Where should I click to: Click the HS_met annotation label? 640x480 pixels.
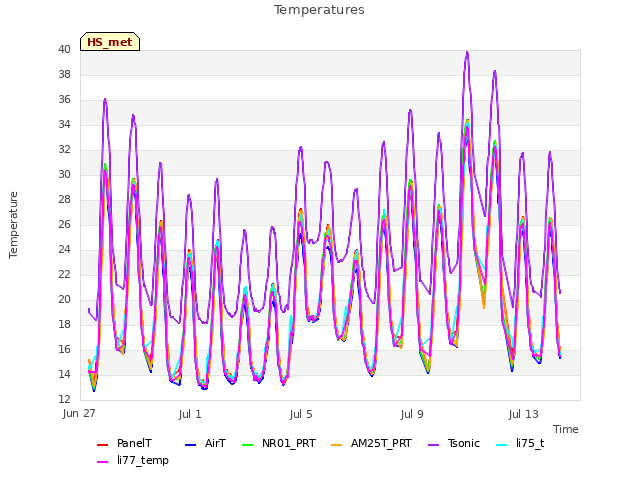[110, 42]
